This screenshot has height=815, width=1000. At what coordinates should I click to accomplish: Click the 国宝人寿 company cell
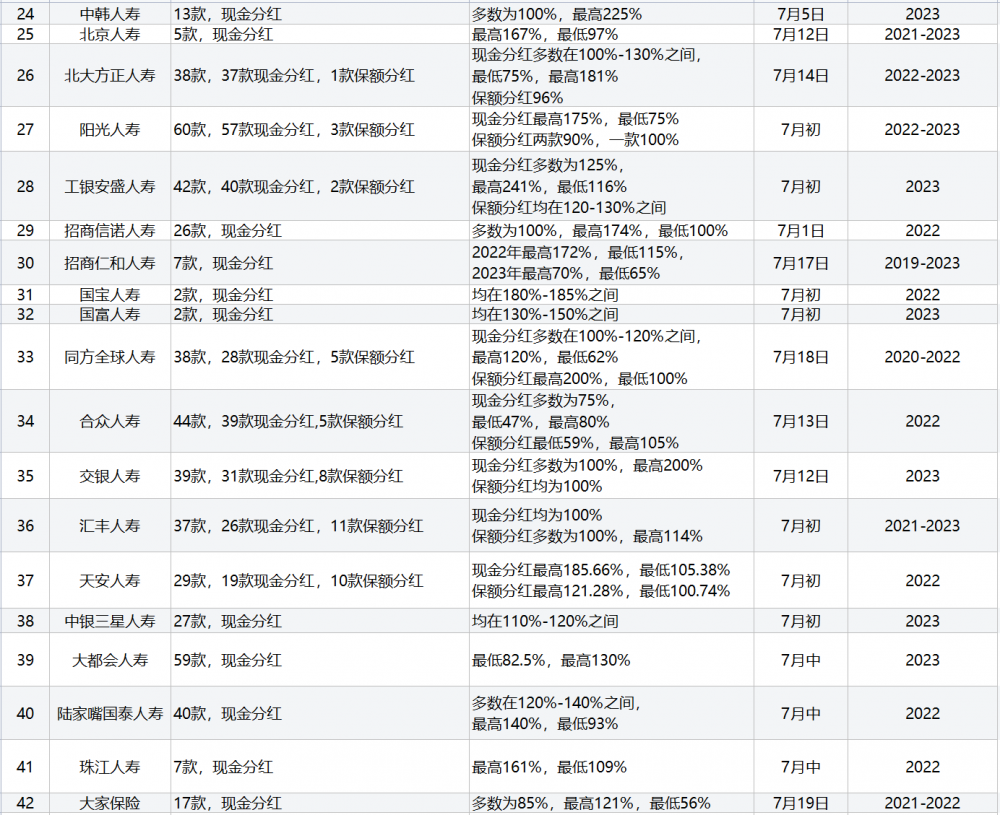point(110,295)
